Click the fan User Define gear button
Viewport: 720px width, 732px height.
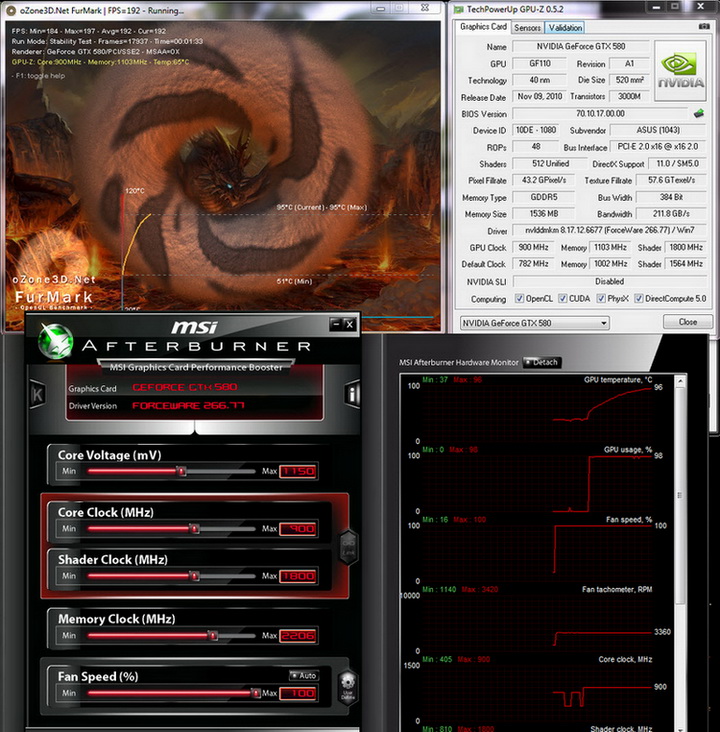(x=348, y=686)
